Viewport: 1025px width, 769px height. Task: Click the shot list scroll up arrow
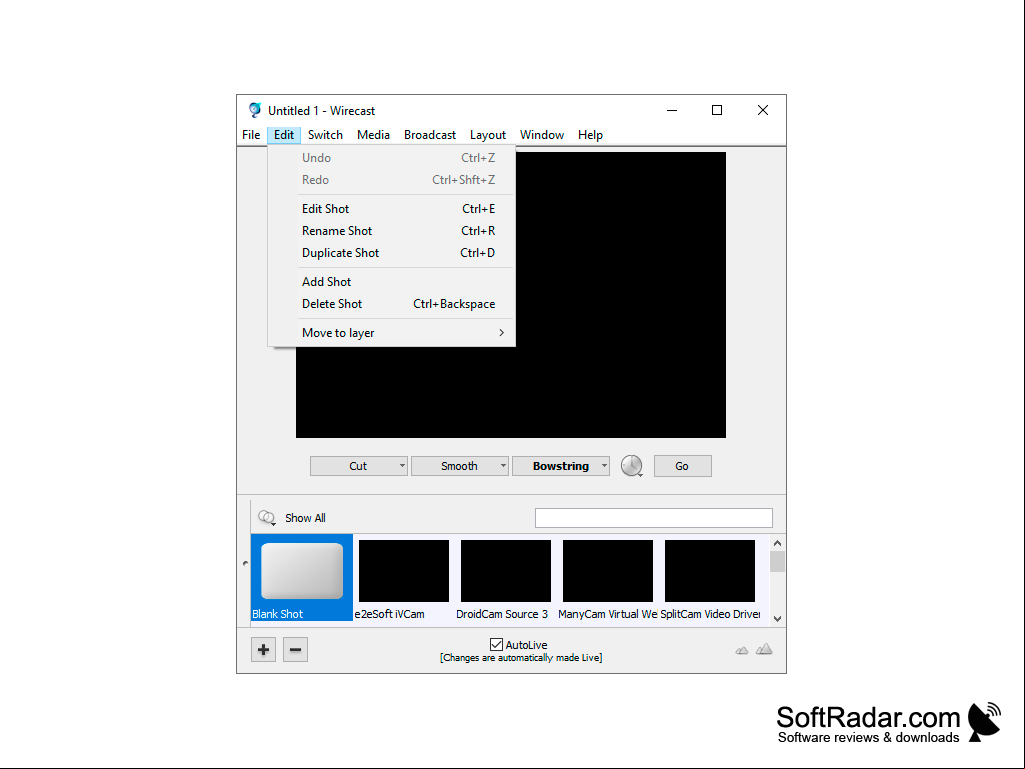click(777, 543)
